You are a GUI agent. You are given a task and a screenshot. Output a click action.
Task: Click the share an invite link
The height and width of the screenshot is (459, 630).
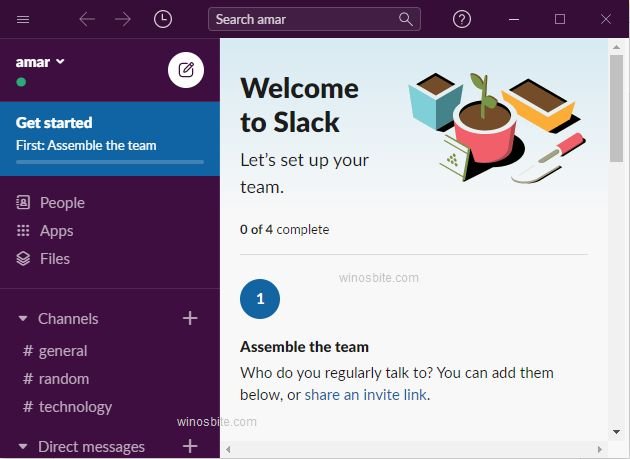pyautogui.click(x=366, y=395)
